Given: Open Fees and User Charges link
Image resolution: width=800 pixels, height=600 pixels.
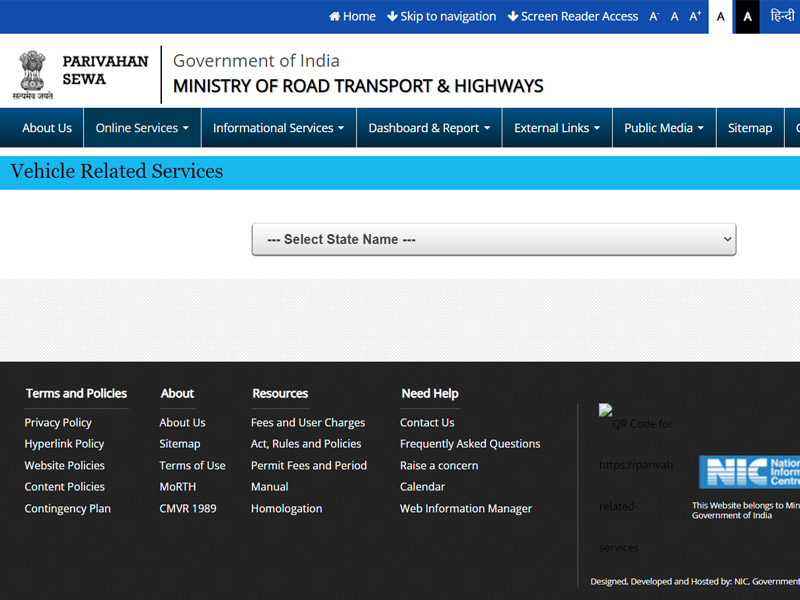Looking at the screenshot, I should (x=308, y=423).
